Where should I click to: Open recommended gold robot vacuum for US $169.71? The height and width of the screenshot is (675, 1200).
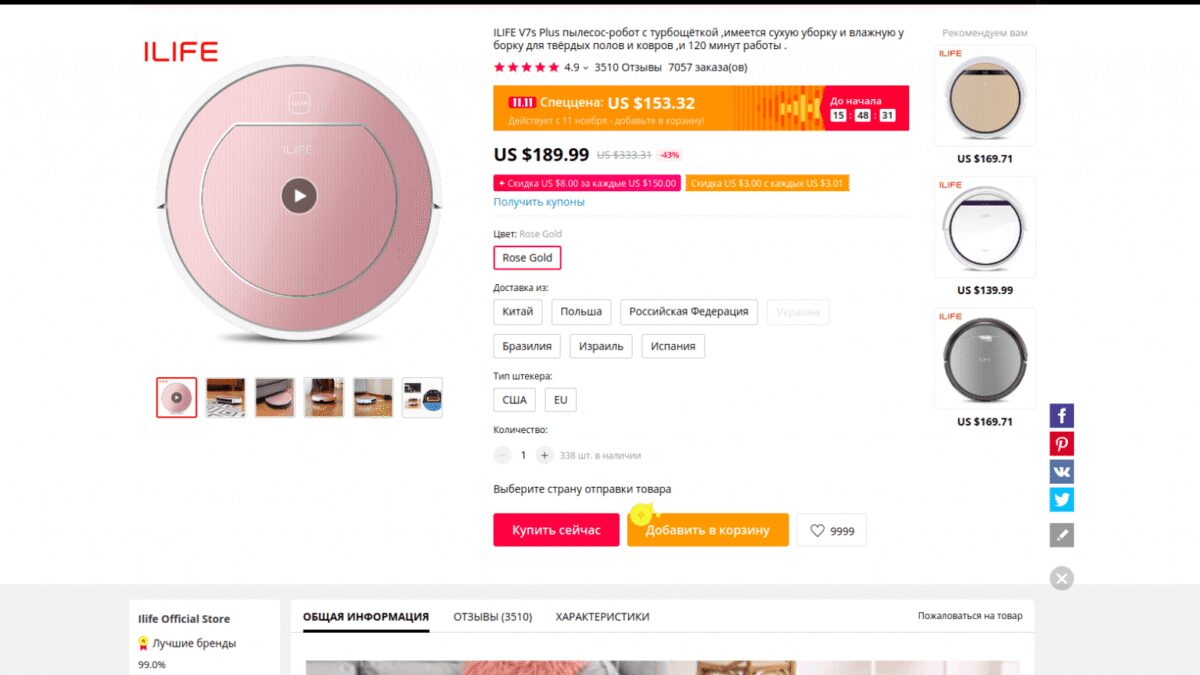984,96
